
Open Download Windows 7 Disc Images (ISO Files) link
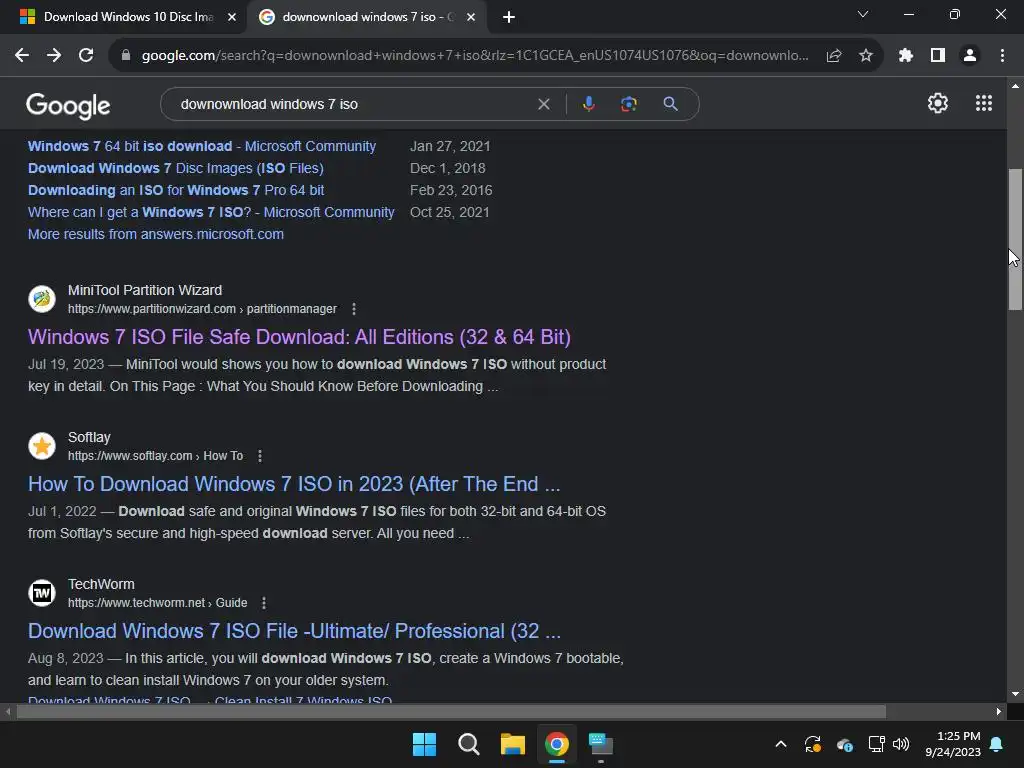point(176,168)
